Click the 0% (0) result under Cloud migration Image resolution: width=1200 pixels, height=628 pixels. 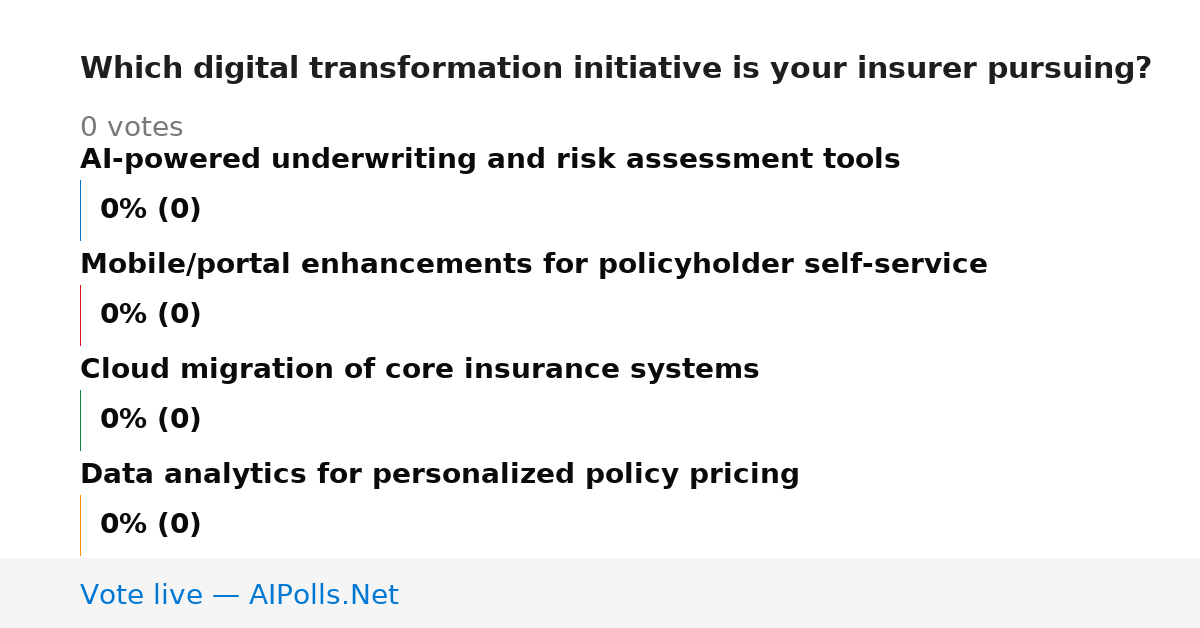pyautogui.click(x=151, y=420)
